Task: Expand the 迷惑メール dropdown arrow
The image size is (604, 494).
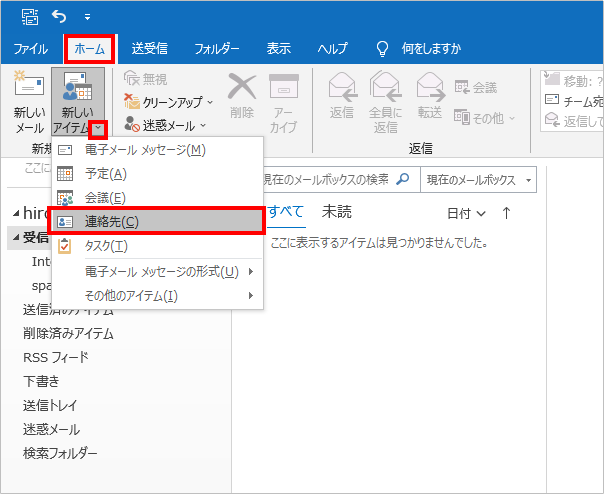Action: [203, 125]
